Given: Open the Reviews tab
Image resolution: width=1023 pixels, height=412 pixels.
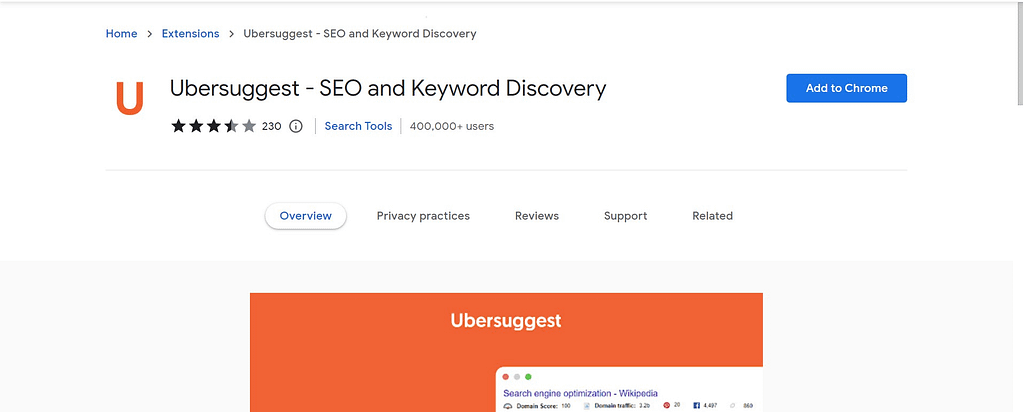Looking at the screenshot, I should [x=536, y=215].
